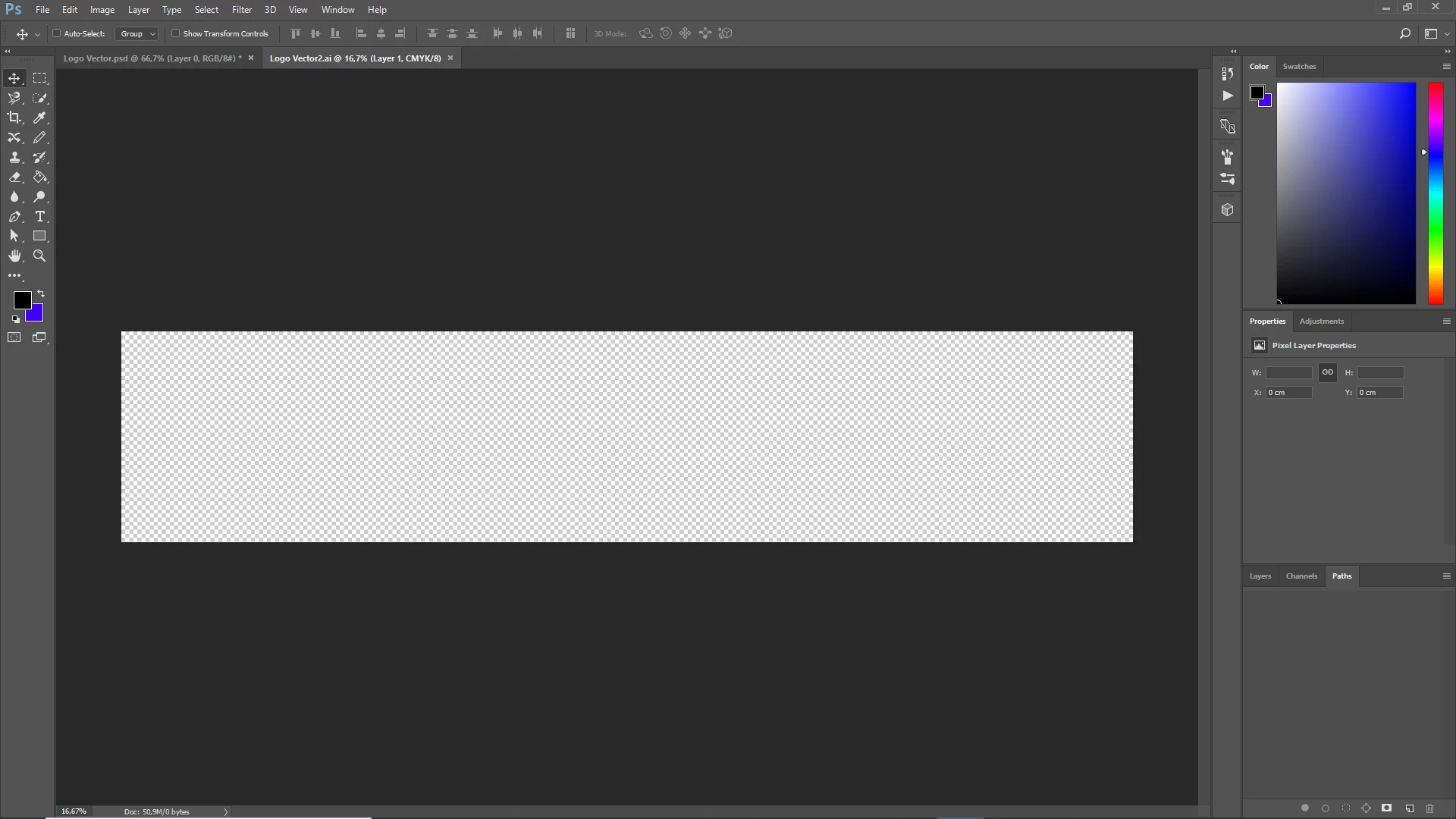Select the Hand tool
Image resolution: width=1456 pixels, height=819 pixels.
(14, 256)
